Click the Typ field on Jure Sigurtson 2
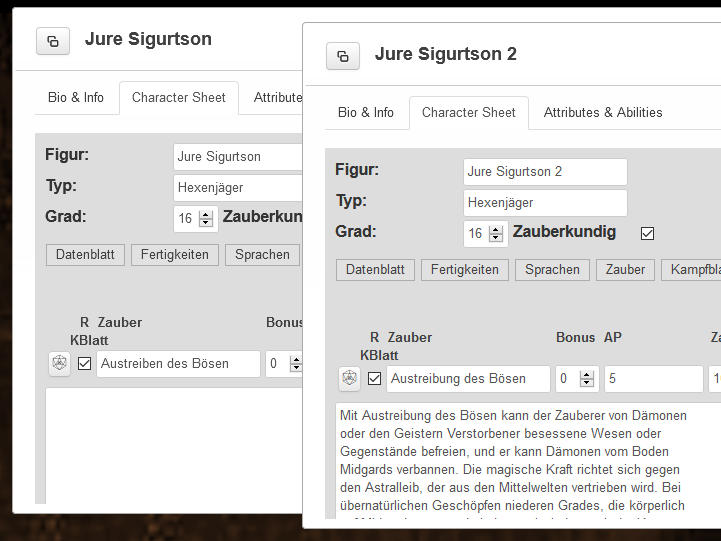Viewport: 721px width, 541px height. pyautogui.click(x=545, y=203)
